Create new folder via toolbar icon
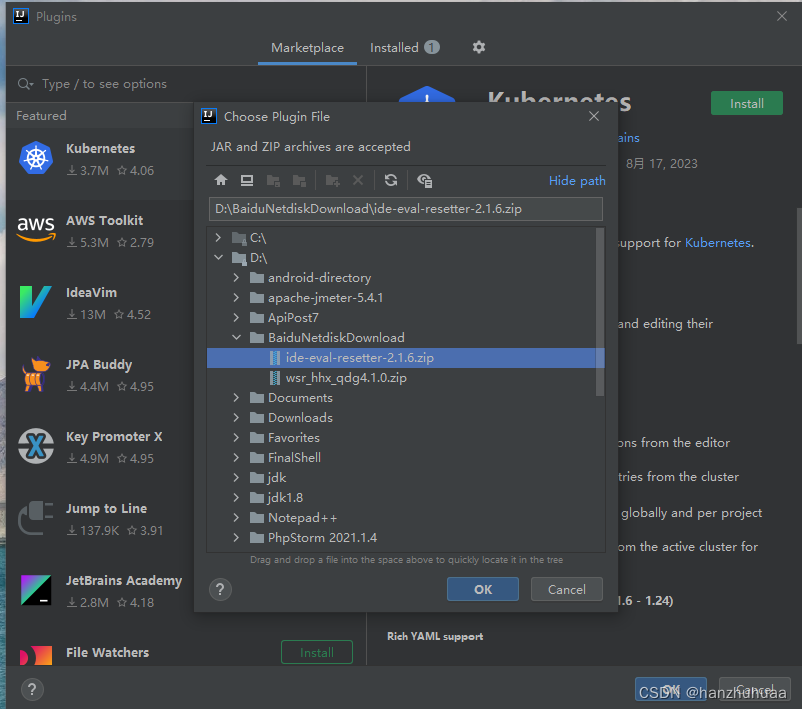802x709 pixels. 332,180
